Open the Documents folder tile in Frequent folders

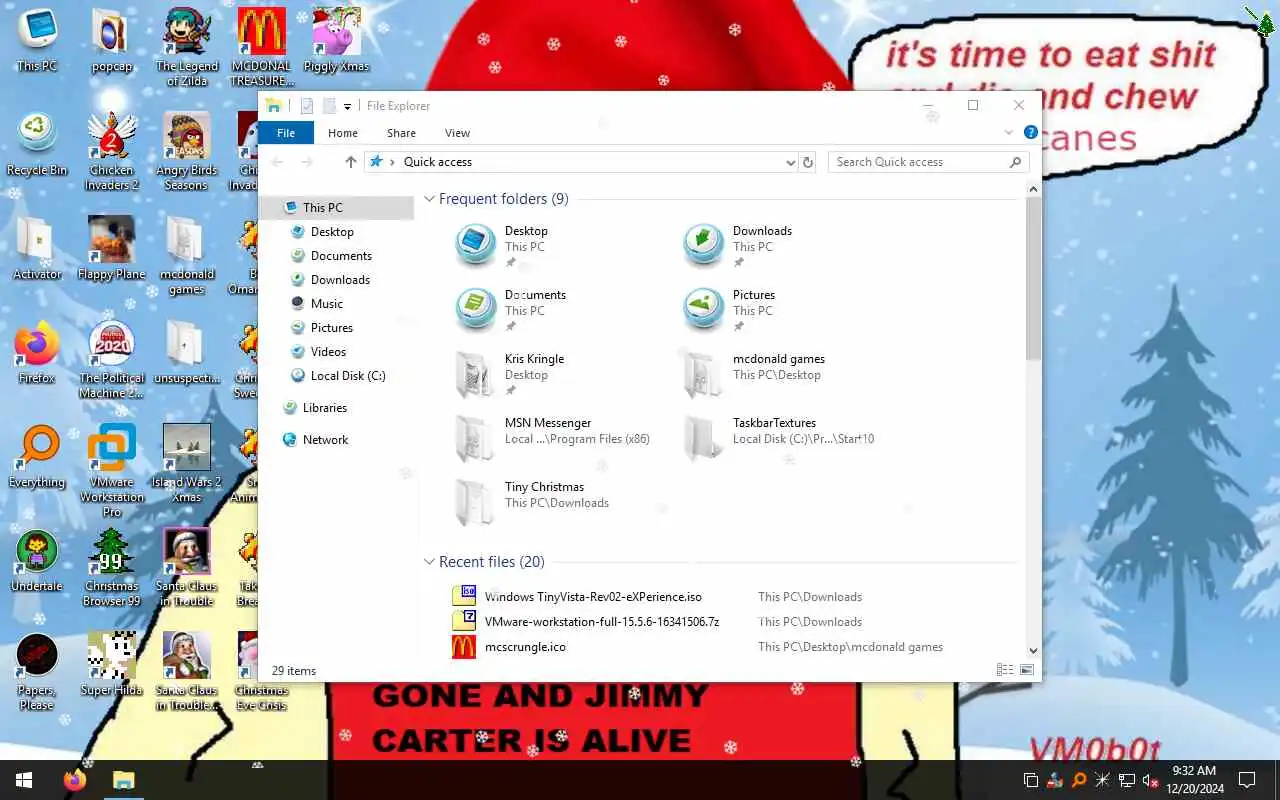click(x=510, y=310)
